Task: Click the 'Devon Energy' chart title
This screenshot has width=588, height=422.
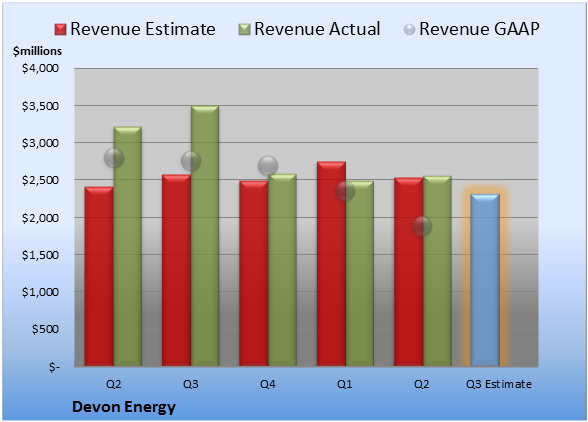Action: [124, 407]
